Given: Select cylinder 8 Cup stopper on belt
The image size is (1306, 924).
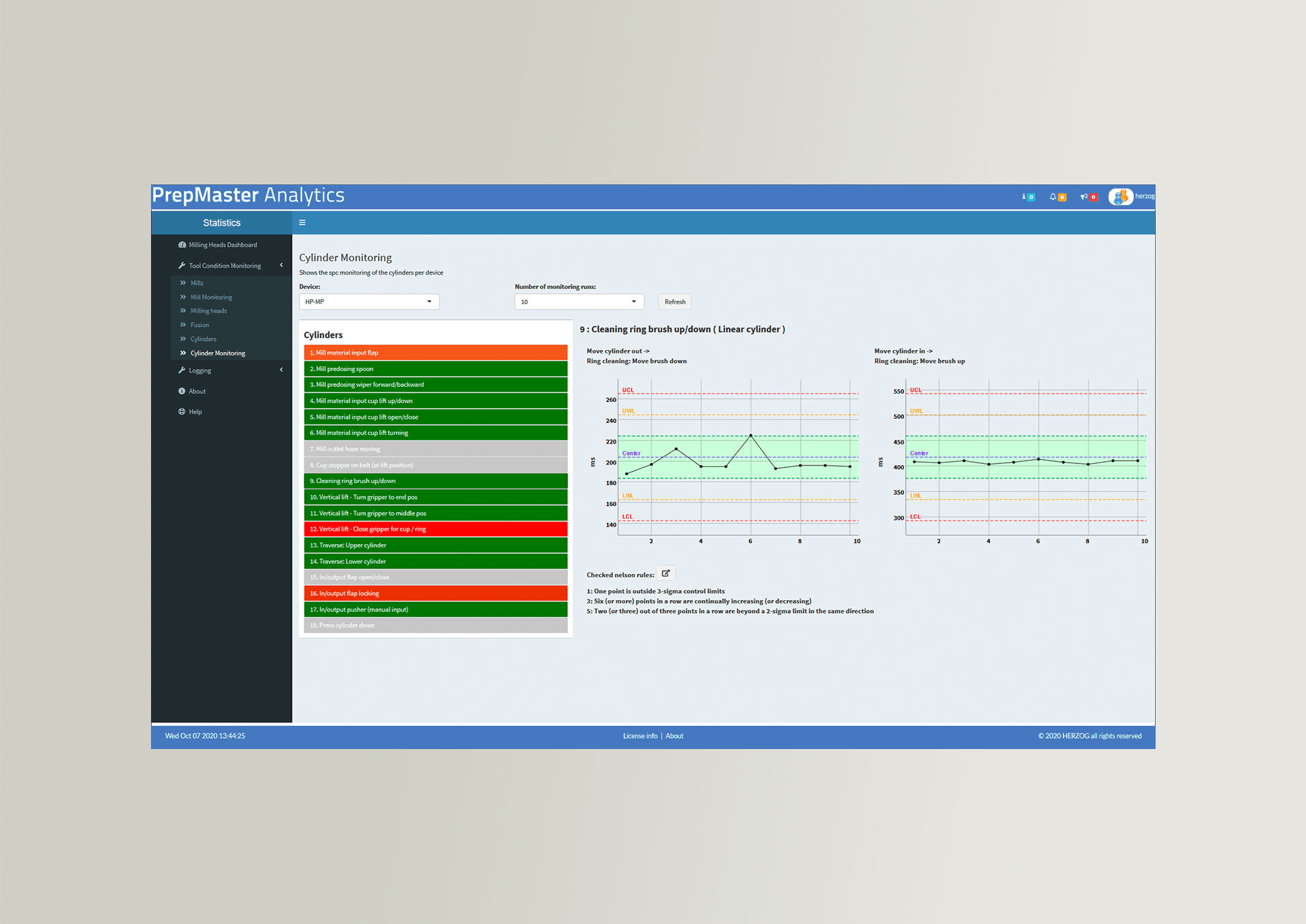Looking at the screenshot, I should (x=435, y=465).
